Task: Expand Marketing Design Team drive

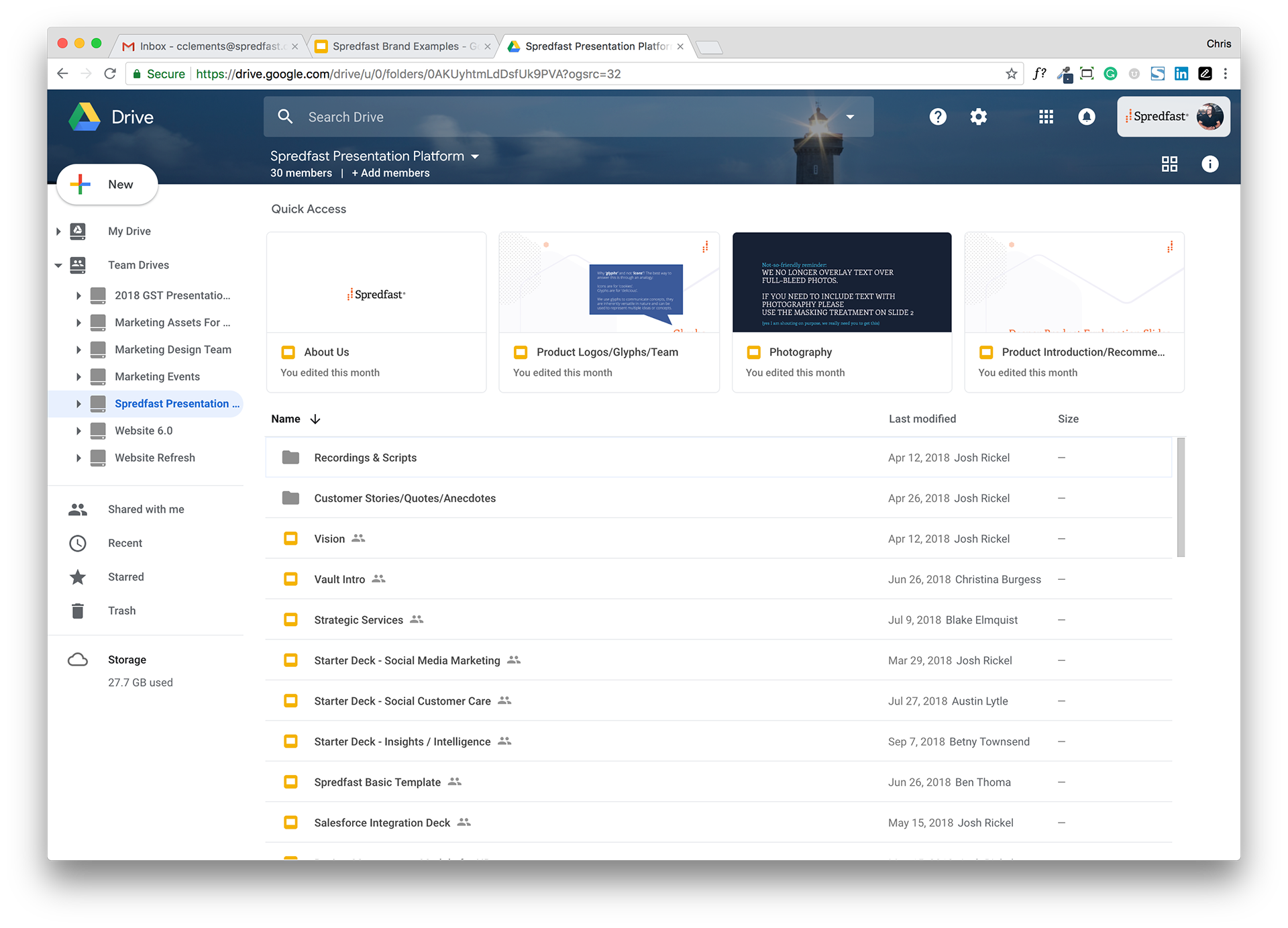Action: pyautogui.click(x=78, y=350)
